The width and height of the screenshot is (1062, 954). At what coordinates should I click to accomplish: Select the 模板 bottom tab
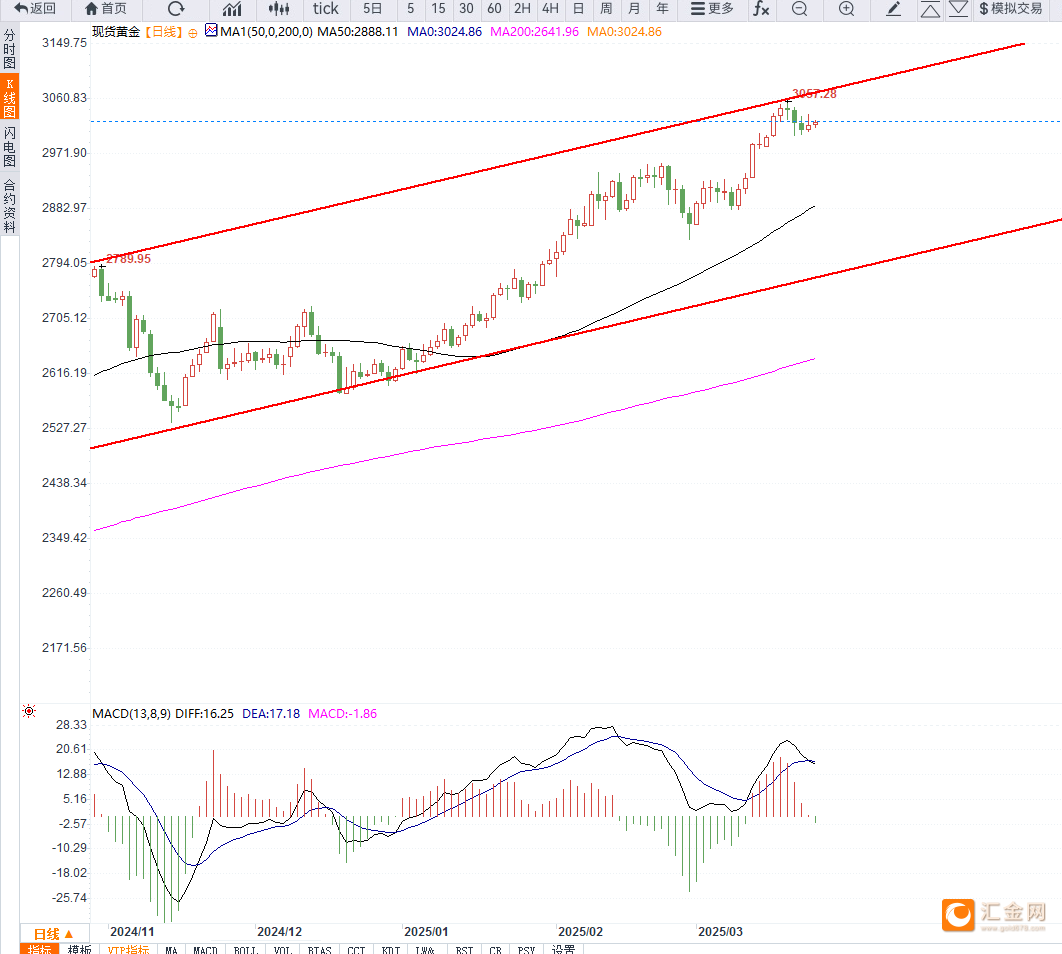[79, 949]
